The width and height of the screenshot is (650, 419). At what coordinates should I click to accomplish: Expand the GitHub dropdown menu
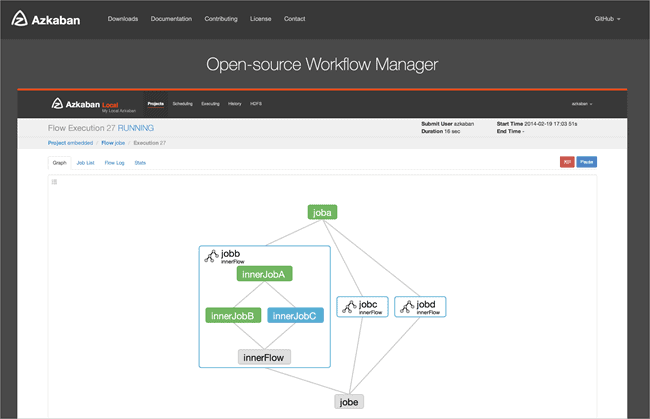point(607,19)
